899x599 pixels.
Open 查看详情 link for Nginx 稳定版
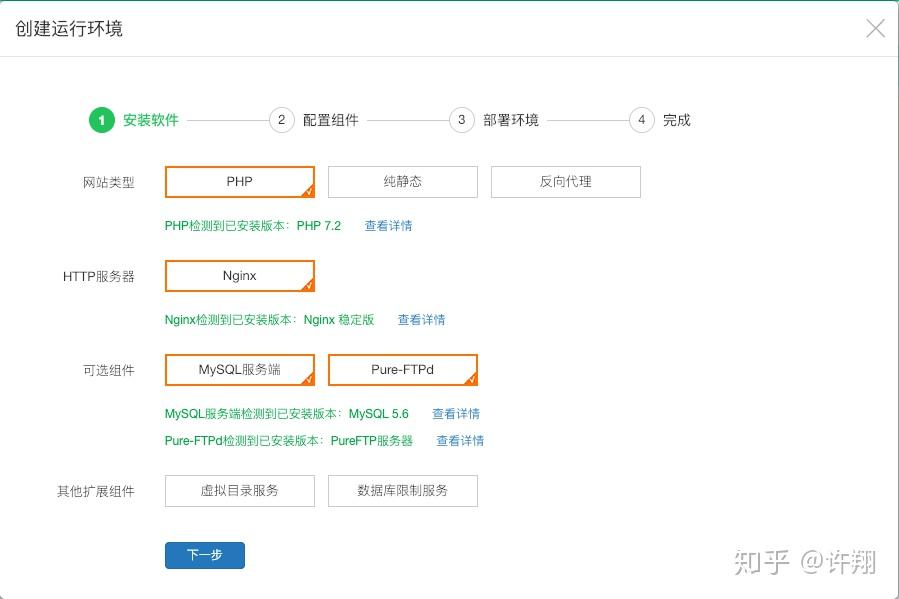point(421,320)
